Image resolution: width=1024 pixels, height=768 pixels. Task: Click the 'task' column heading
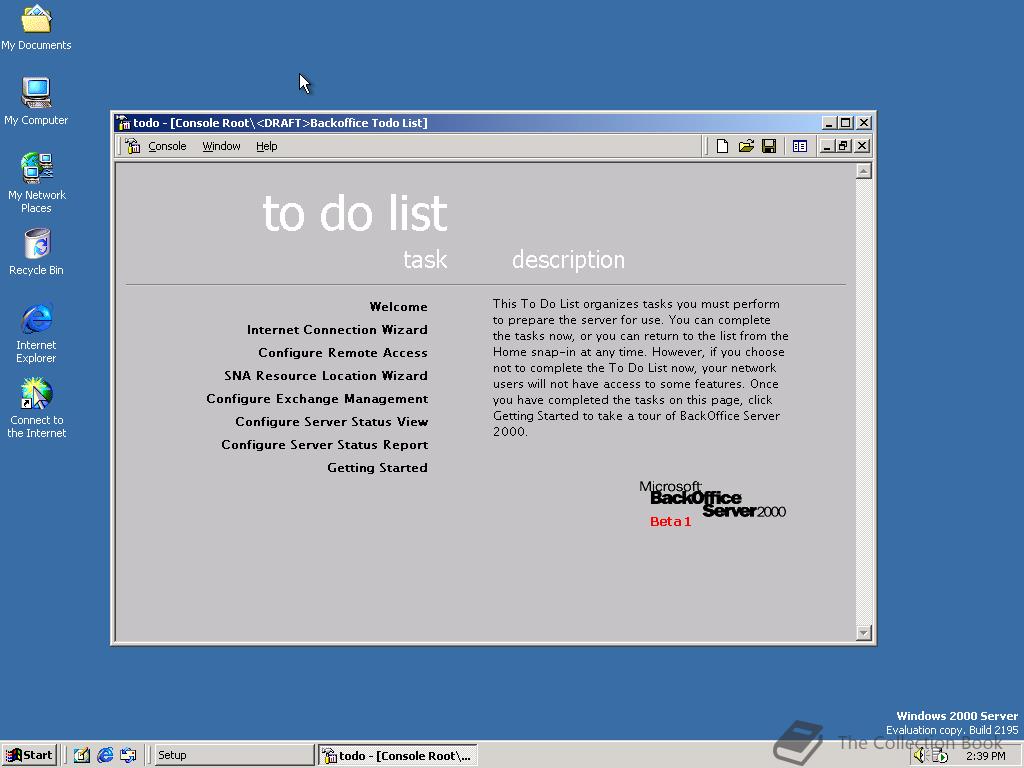[x=425, y=260]
